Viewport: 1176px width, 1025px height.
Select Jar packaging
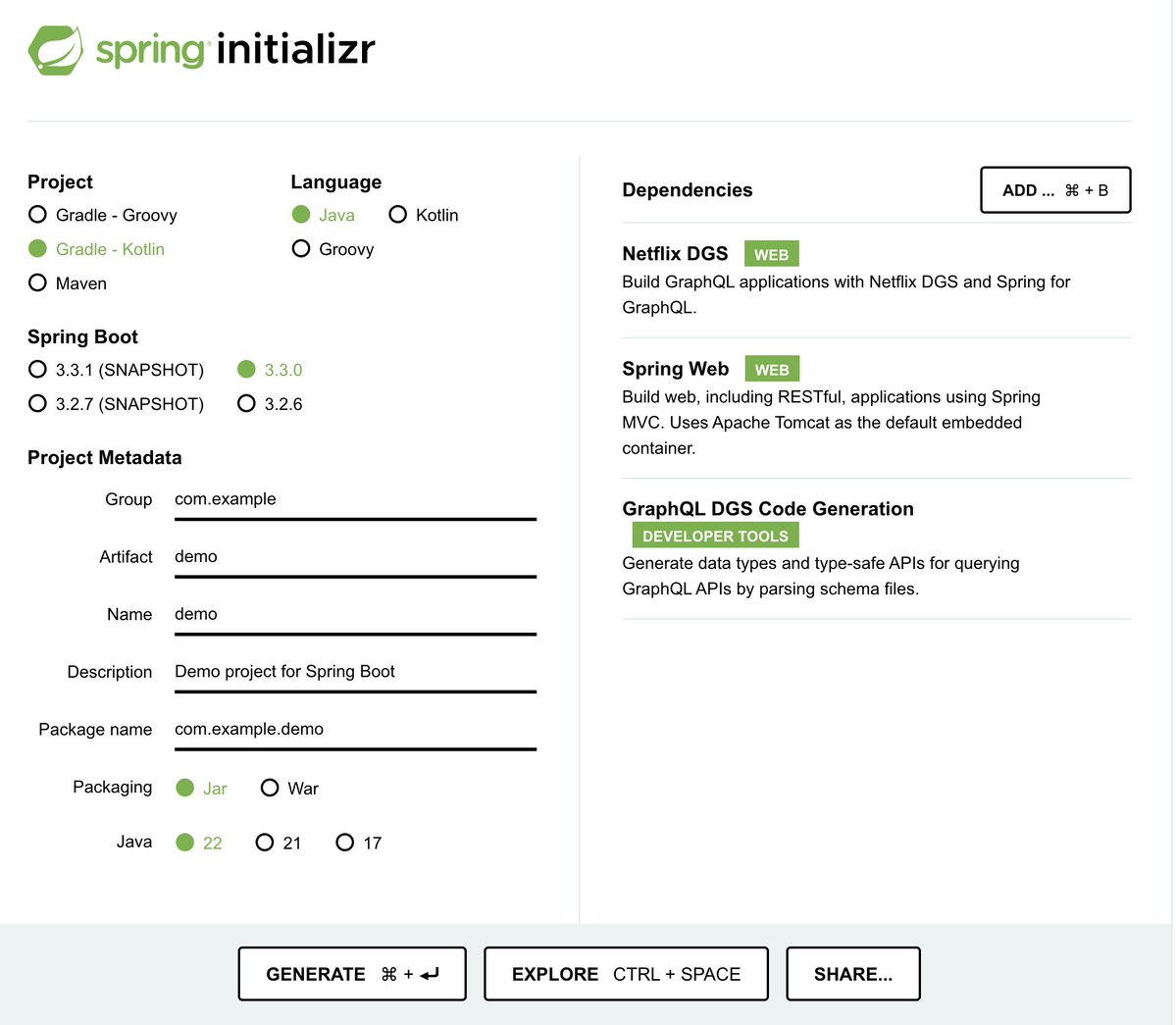point(201,788)
